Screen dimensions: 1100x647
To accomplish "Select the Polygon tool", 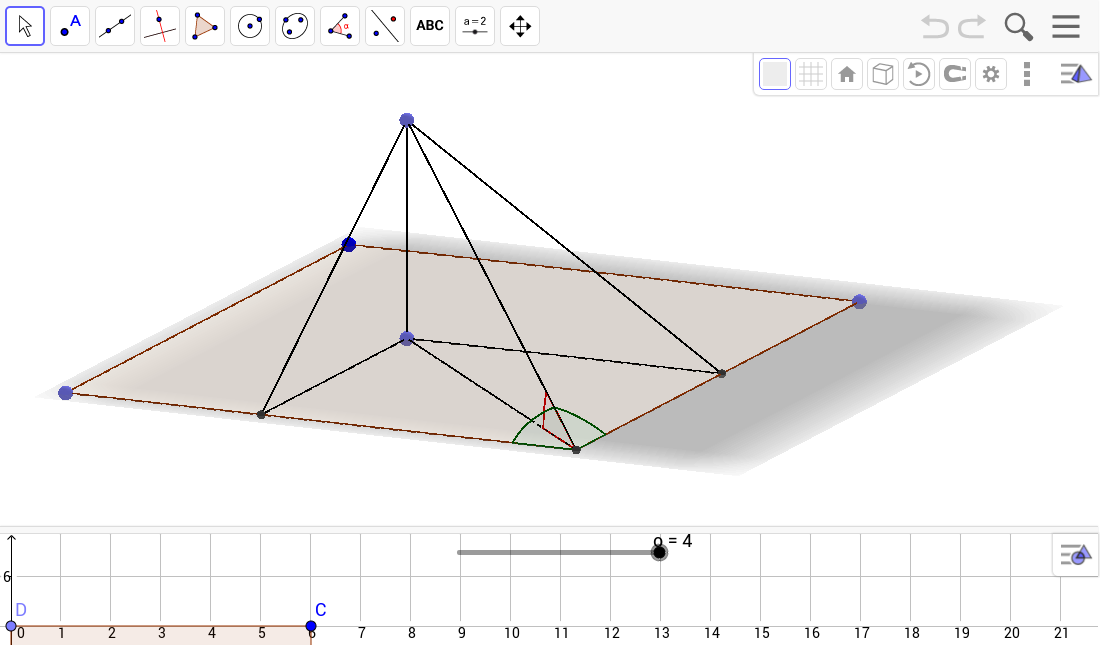I will (x=205, y=26).
